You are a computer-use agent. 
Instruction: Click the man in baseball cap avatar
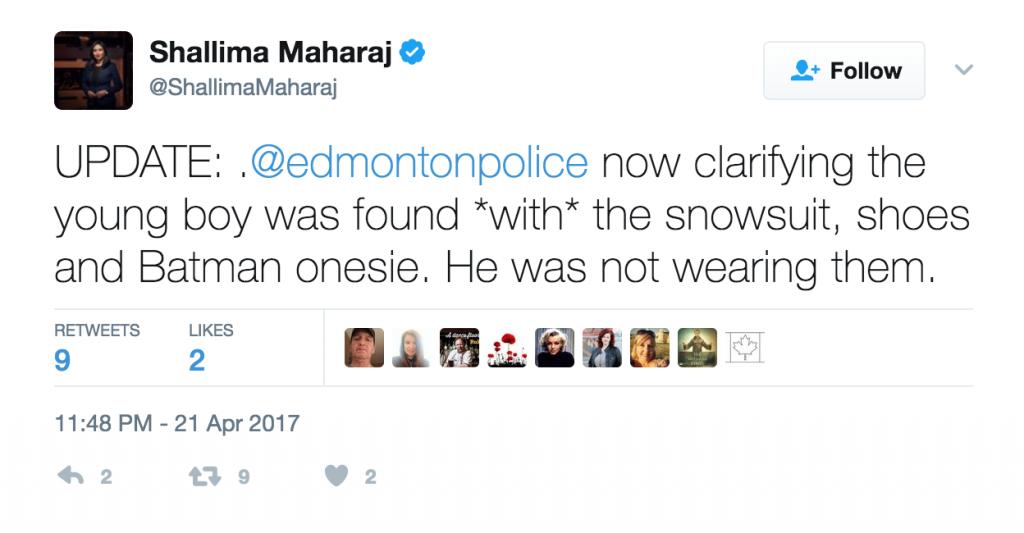(364, 348)
